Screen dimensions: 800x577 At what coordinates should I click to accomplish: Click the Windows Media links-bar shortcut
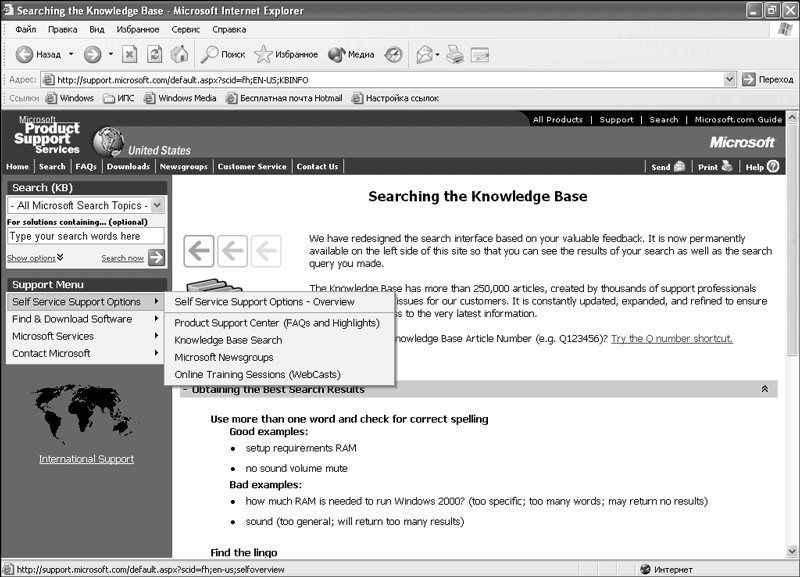[180, 98]
